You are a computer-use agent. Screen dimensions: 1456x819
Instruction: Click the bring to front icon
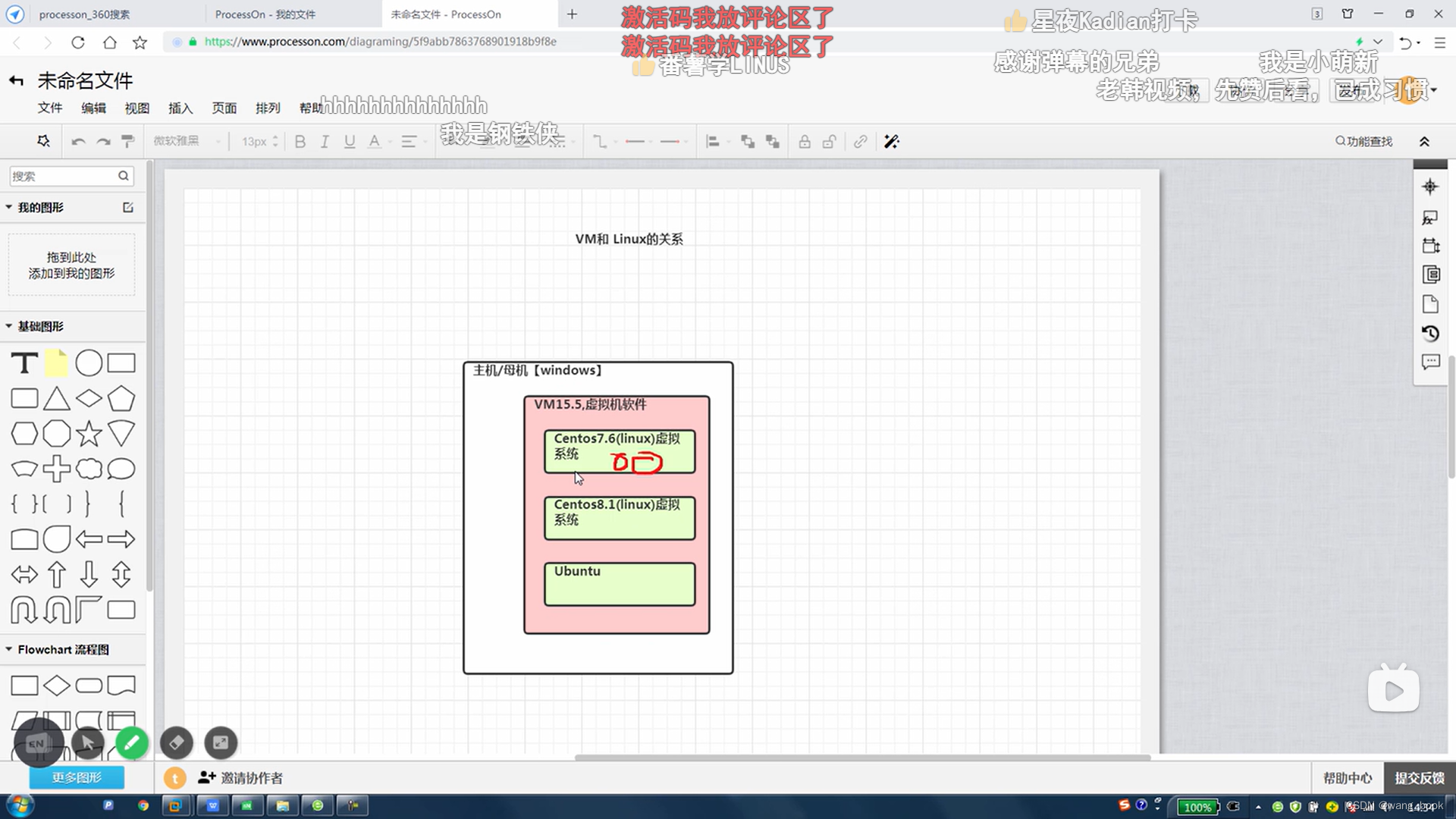click(748, 142)
